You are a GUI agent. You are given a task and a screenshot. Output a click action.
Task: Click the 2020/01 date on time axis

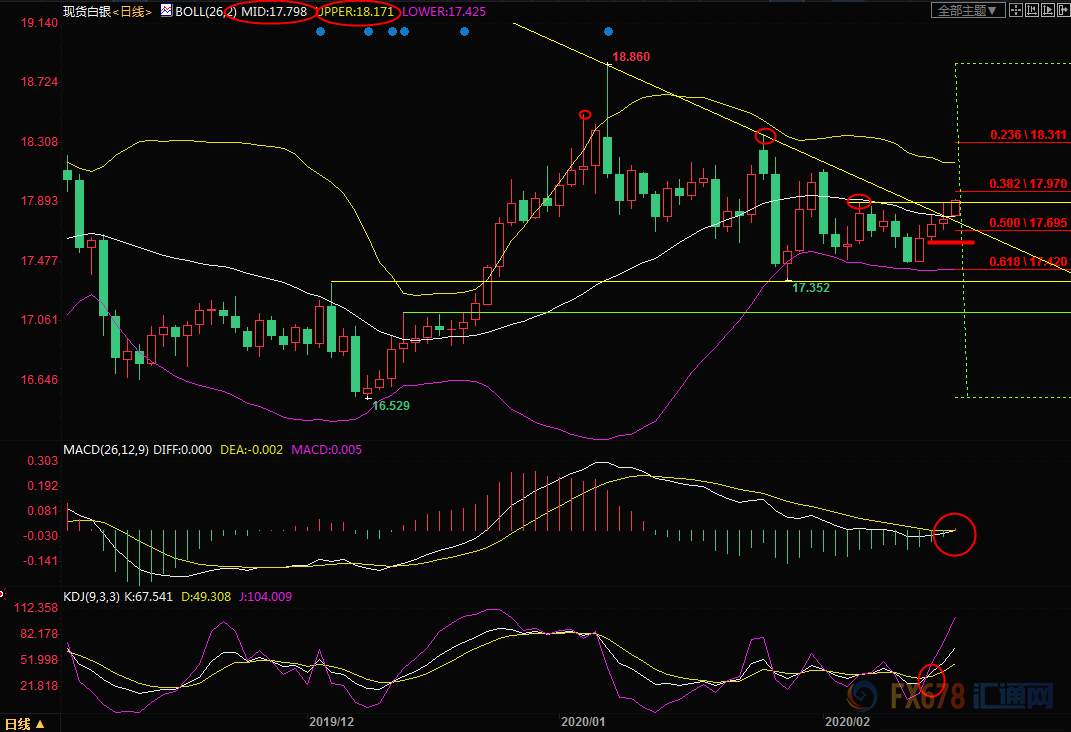coord(584,720)
